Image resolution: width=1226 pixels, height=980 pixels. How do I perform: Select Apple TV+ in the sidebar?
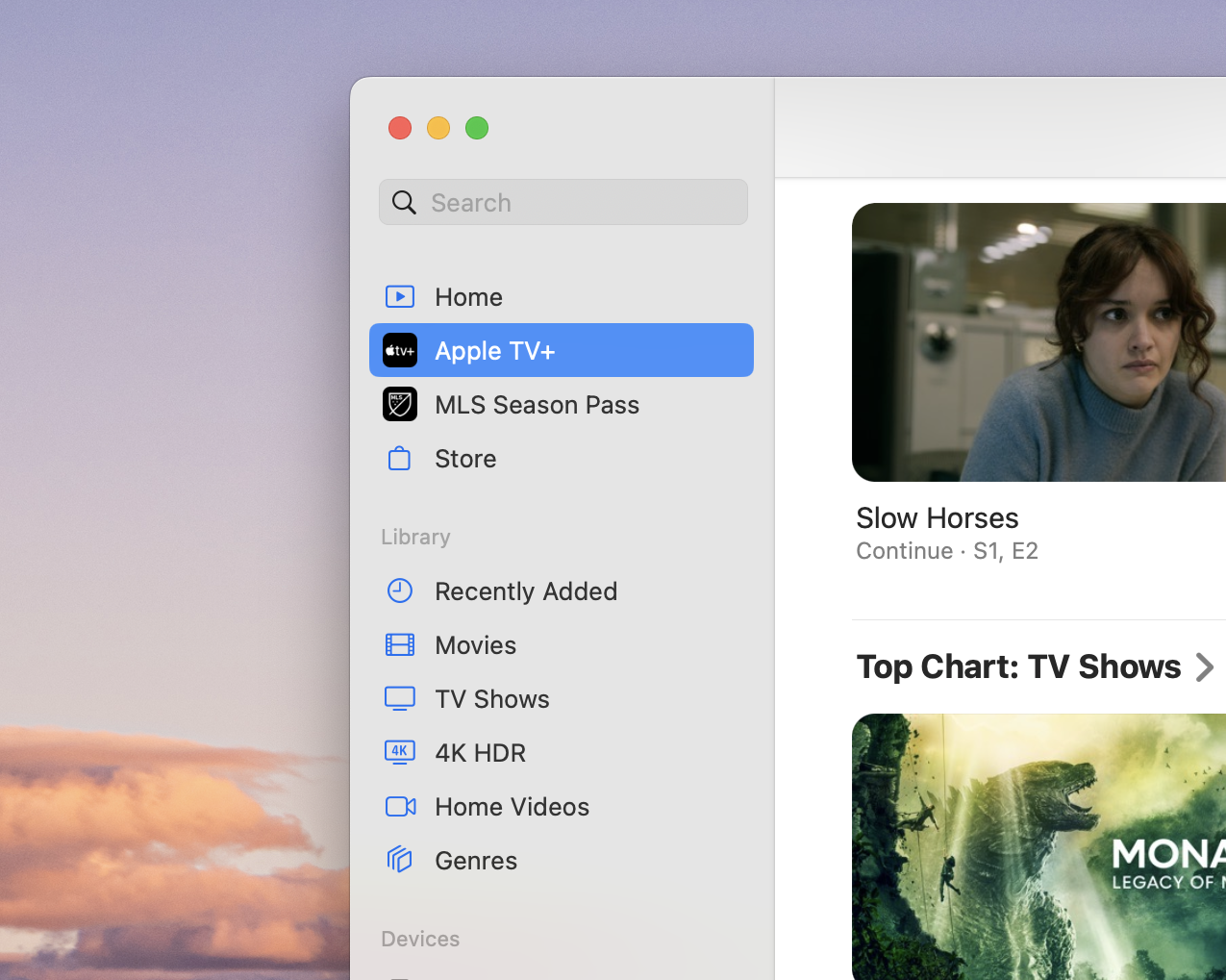tap(562, 350)
